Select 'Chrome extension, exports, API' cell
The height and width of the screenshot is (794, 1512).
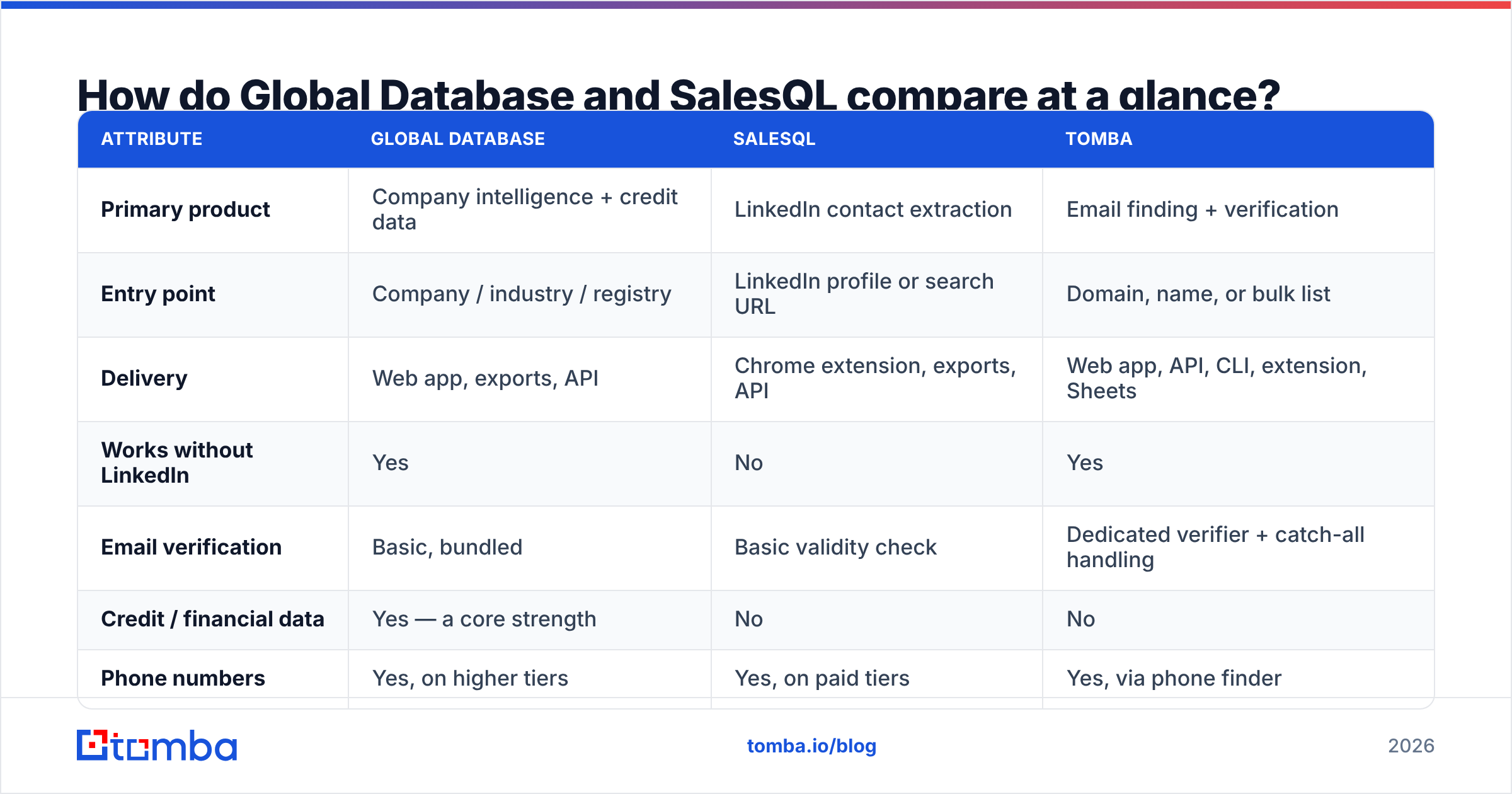pos(876,378)
